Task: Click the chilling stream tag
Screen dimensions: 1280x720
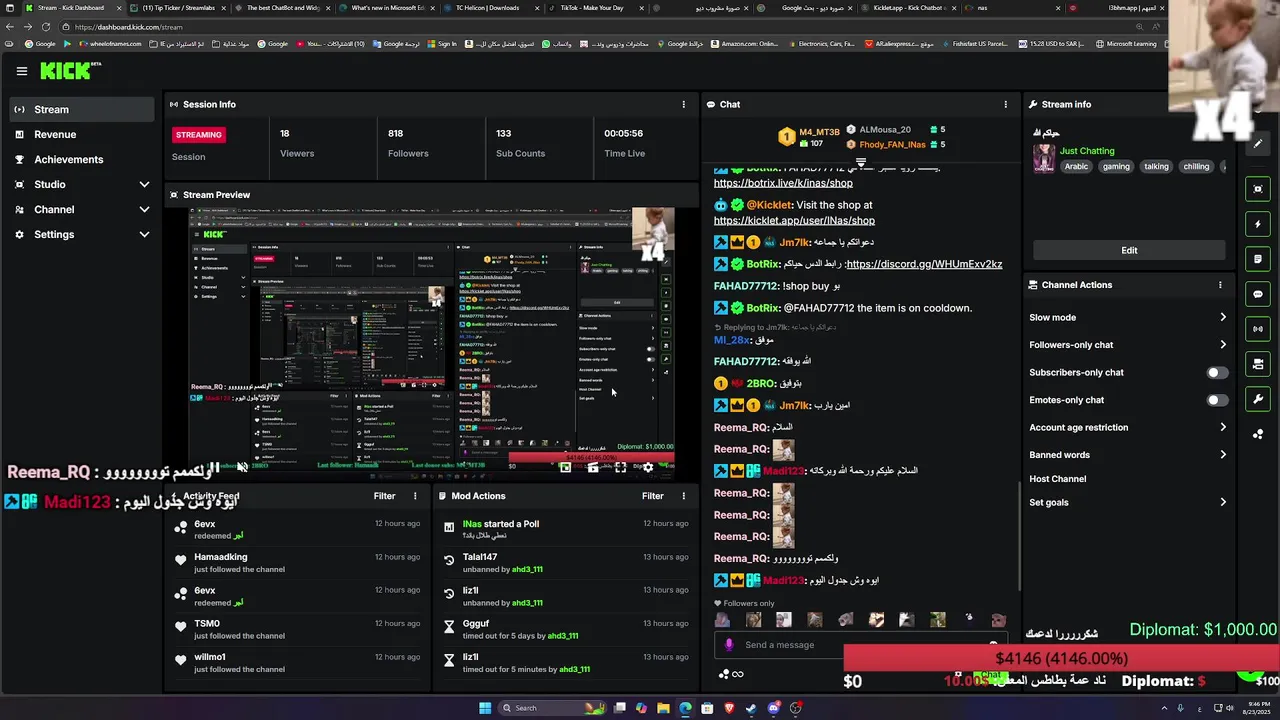Action: click(x=1196, y=167)
